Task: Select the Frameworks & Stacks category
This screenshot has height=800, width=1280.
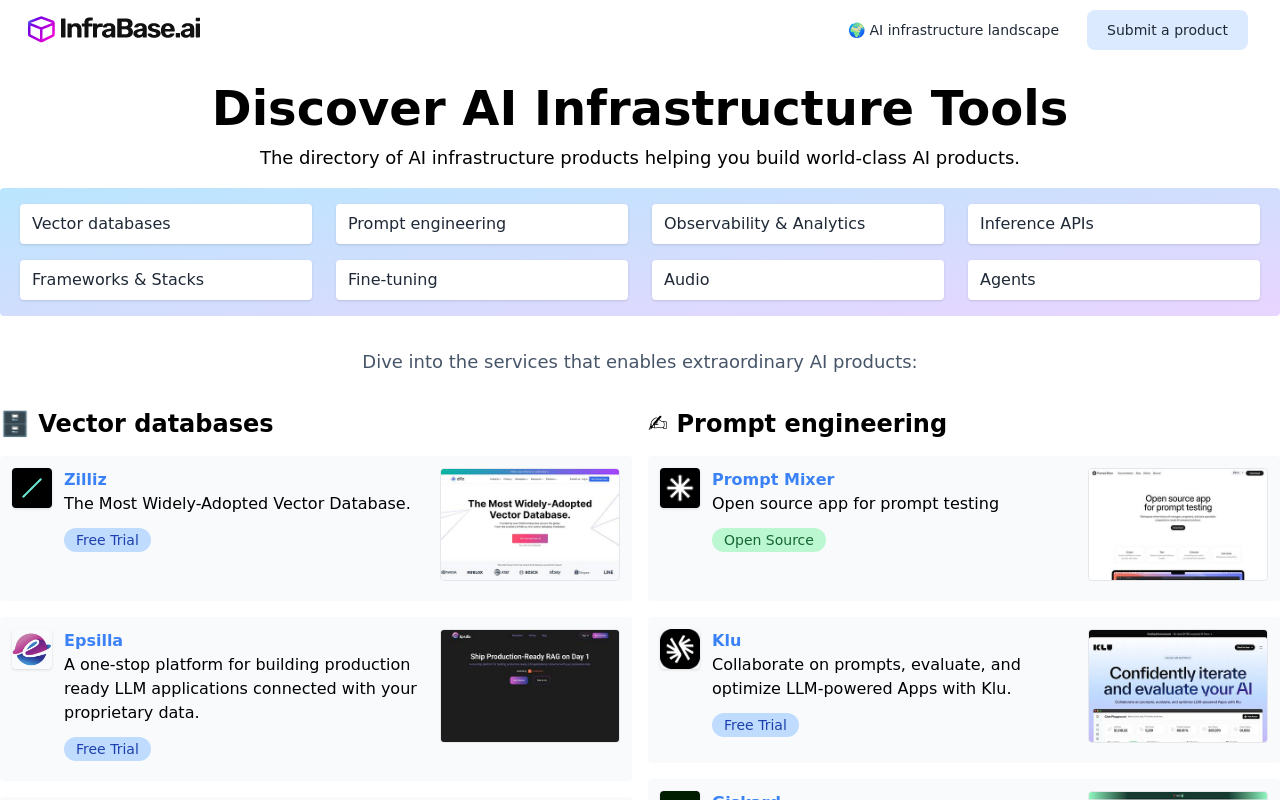Action: 166,280
